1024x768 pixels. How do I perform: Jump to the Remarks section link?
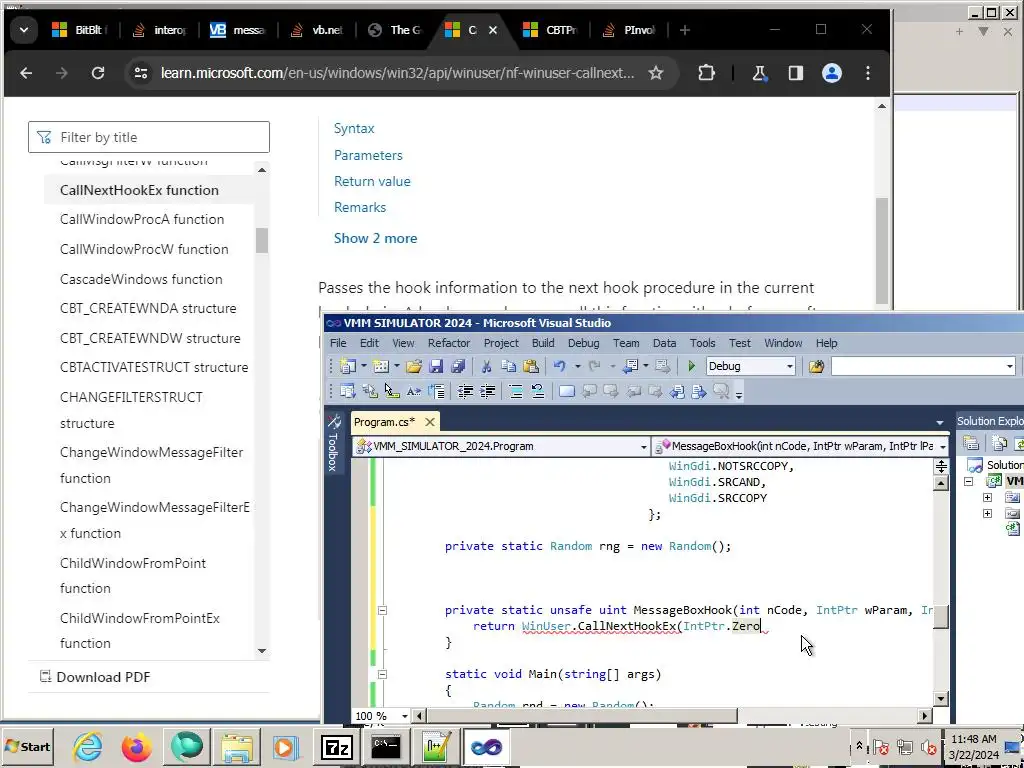360,208
